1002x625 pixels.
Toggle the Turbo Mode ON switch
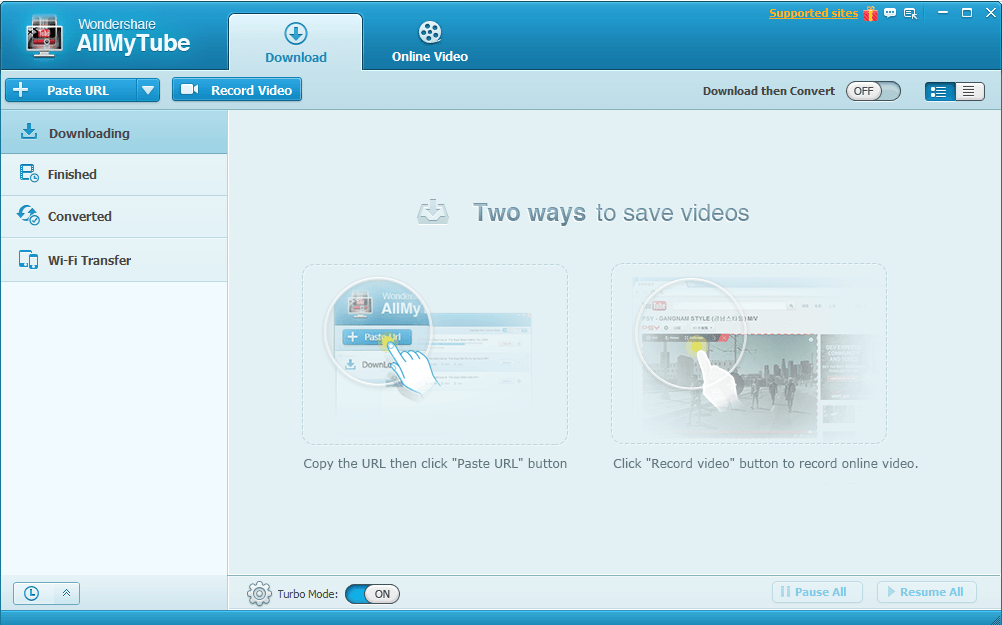[372, 594]
